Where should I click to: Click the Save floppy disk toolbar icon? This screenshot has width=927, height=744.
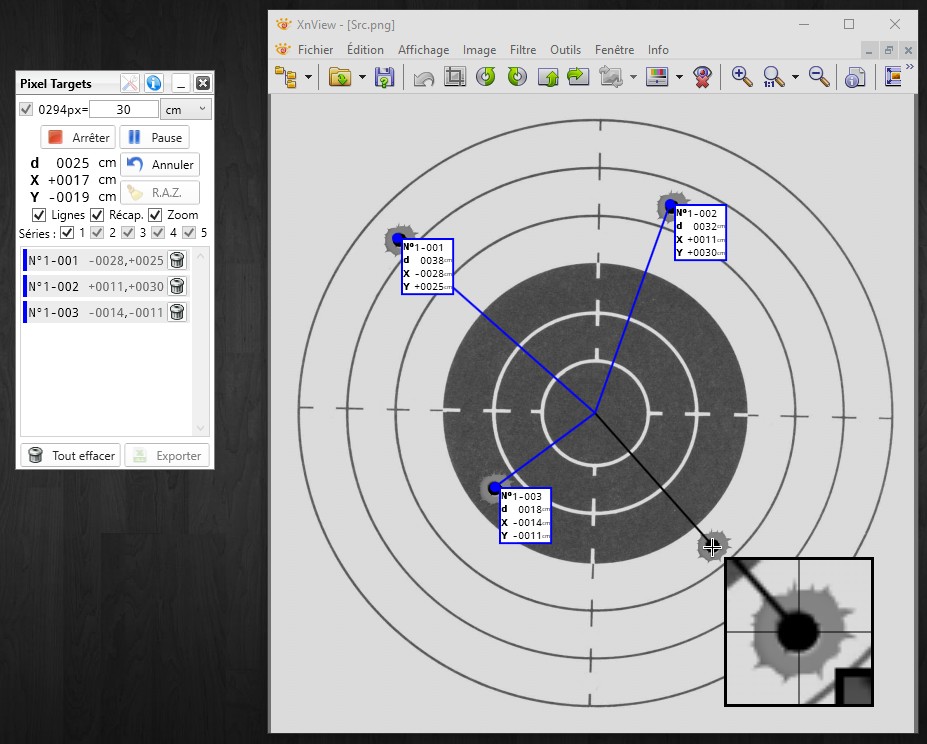(x=384, y=77)
